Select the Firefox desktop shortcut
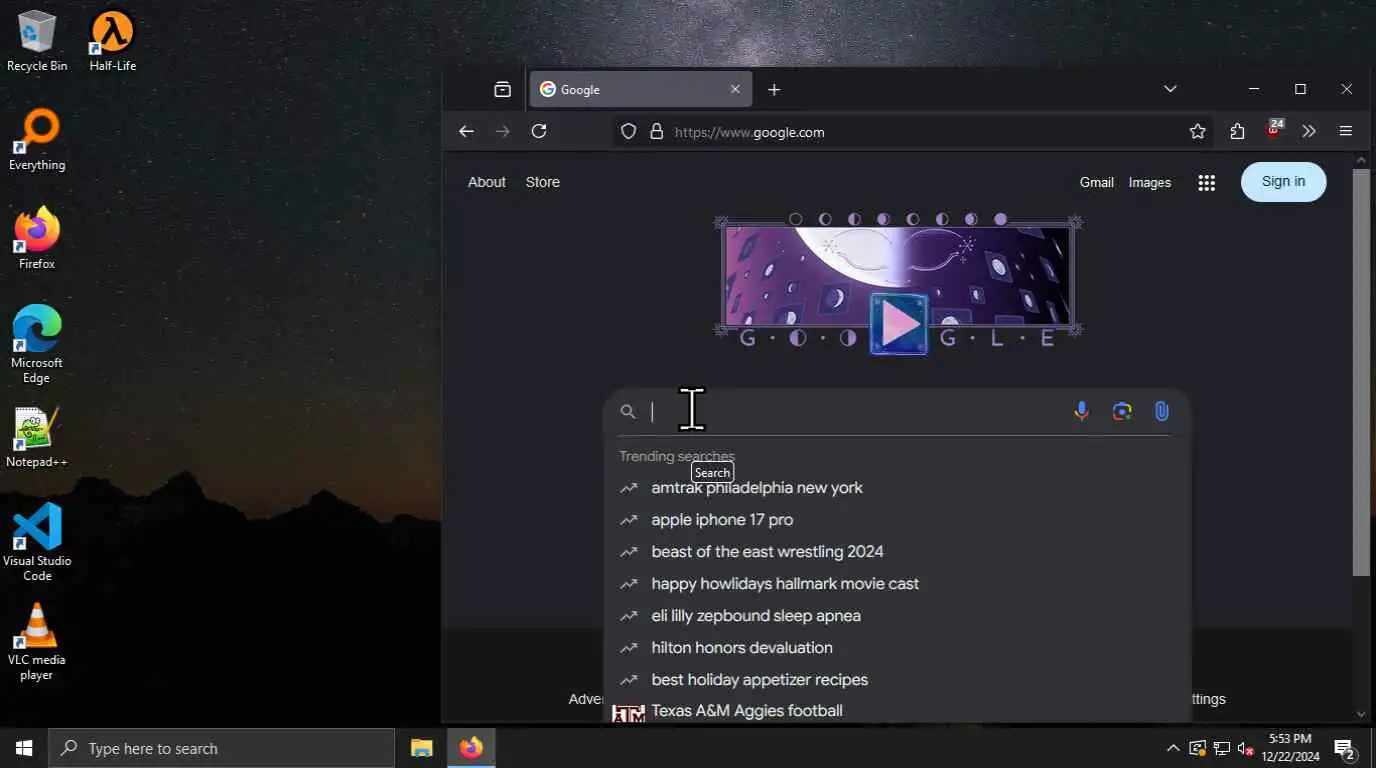Viewport: 1376px width, 768px height. [37, 239]
